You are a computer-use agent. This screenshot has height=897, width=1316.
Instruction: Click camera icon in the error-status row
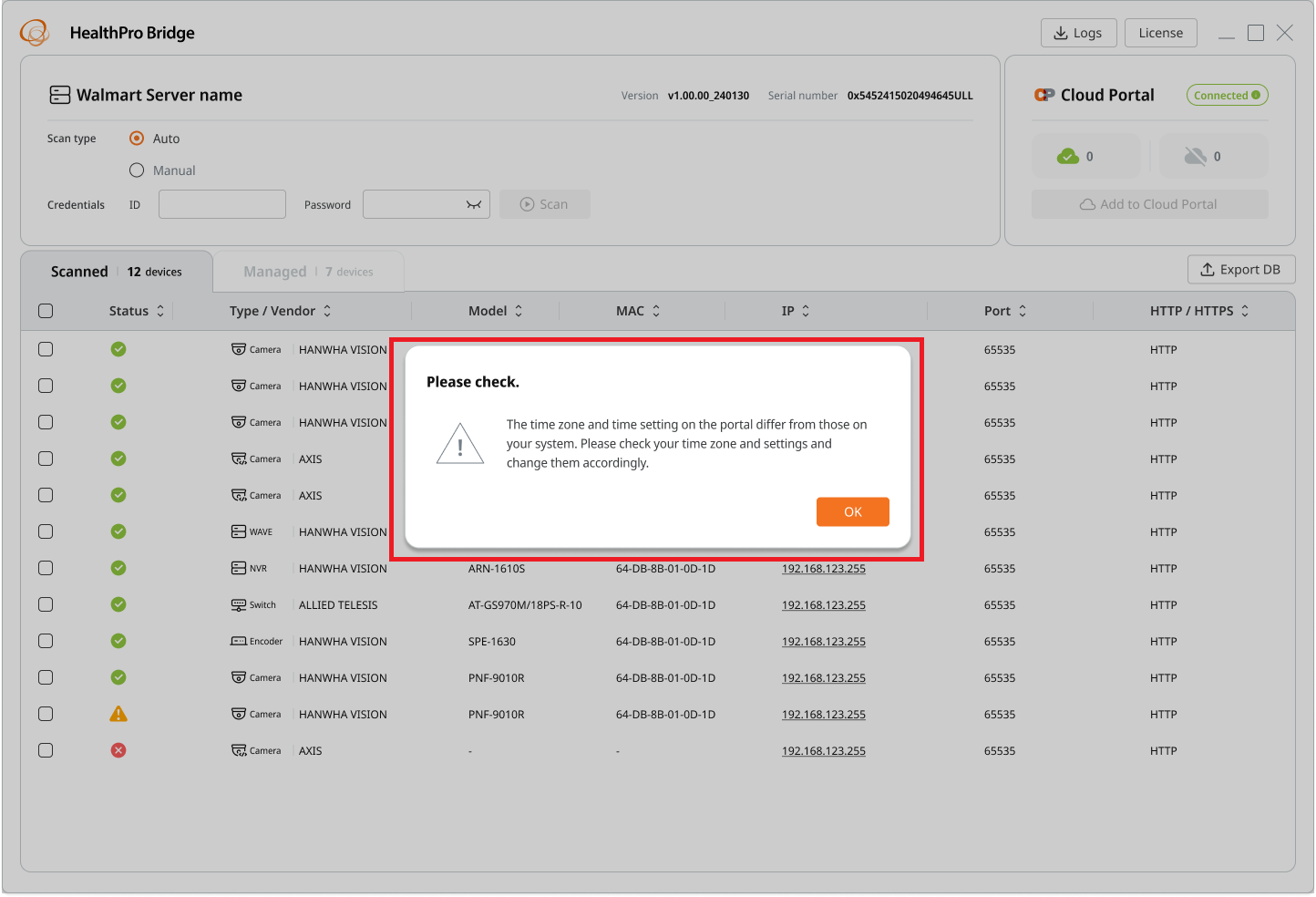pos(239,750)
